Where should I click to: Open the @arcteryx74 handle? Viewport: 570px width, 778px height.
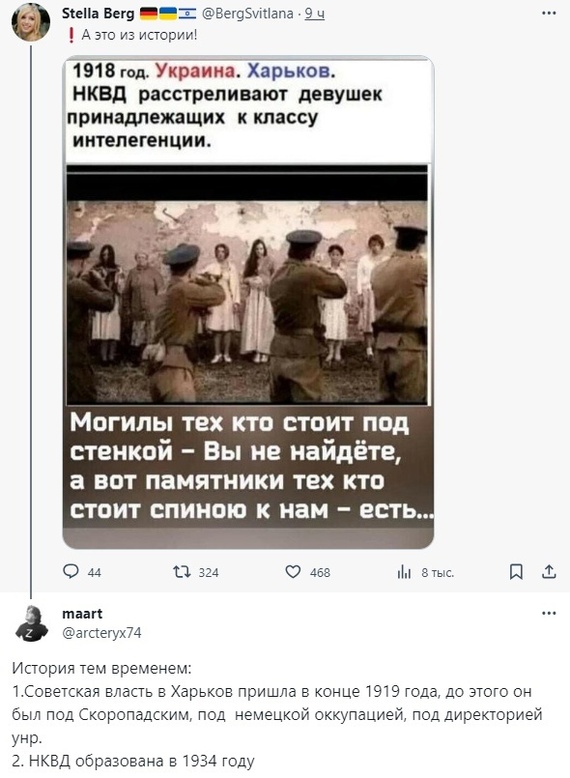101,633
